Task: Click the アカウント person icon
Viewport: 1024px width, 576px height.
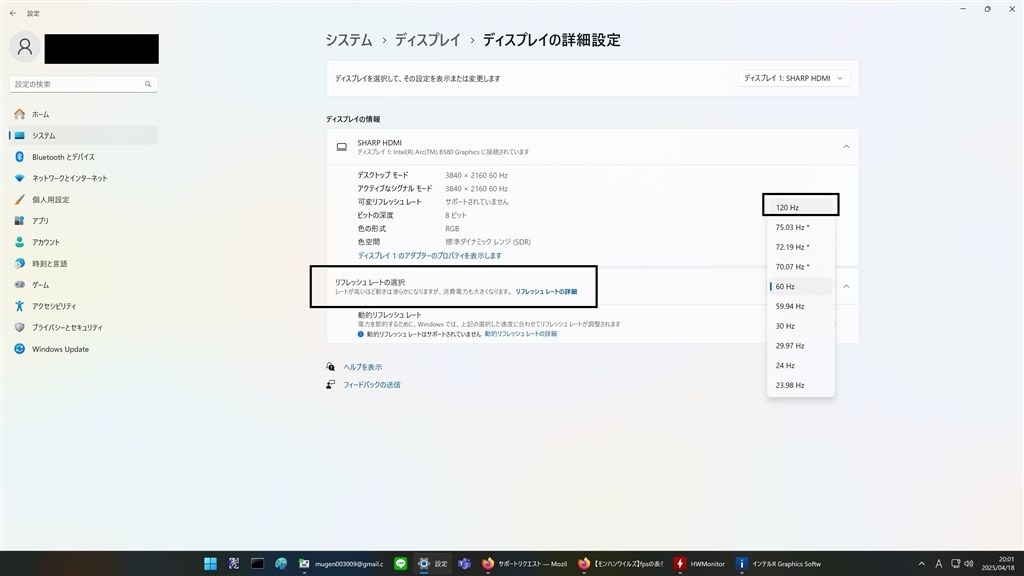Action: pyautogui.click(x=20, y=242)
